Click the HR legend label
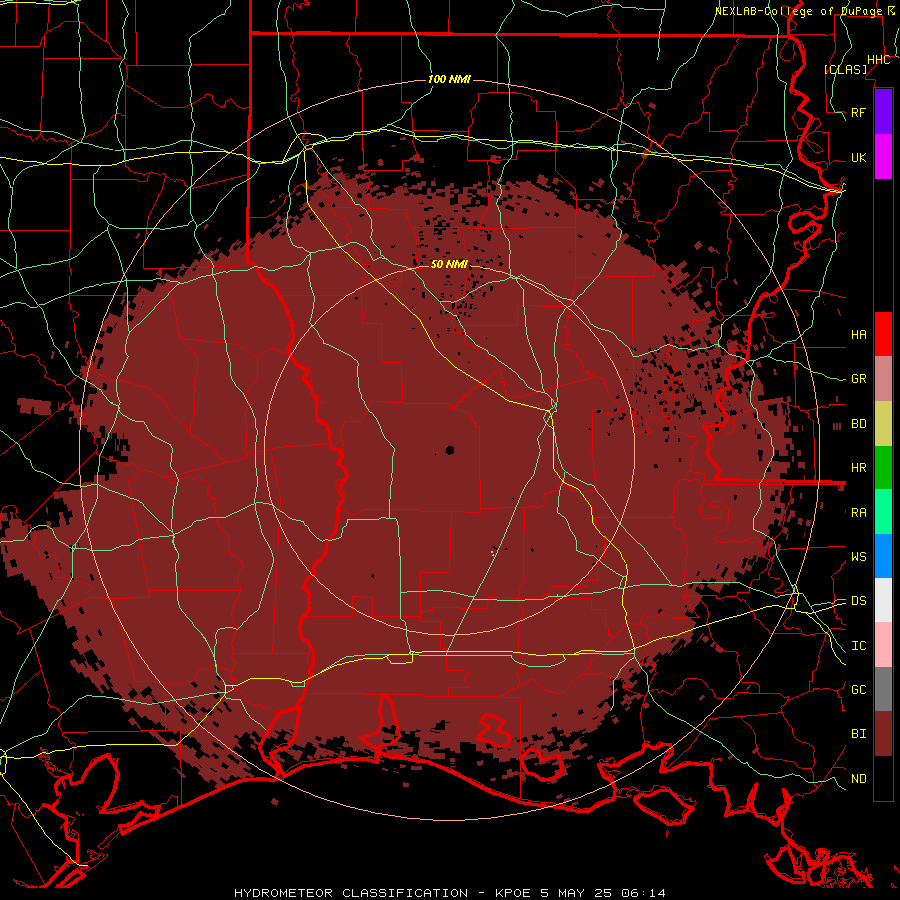 coord(859,468)
